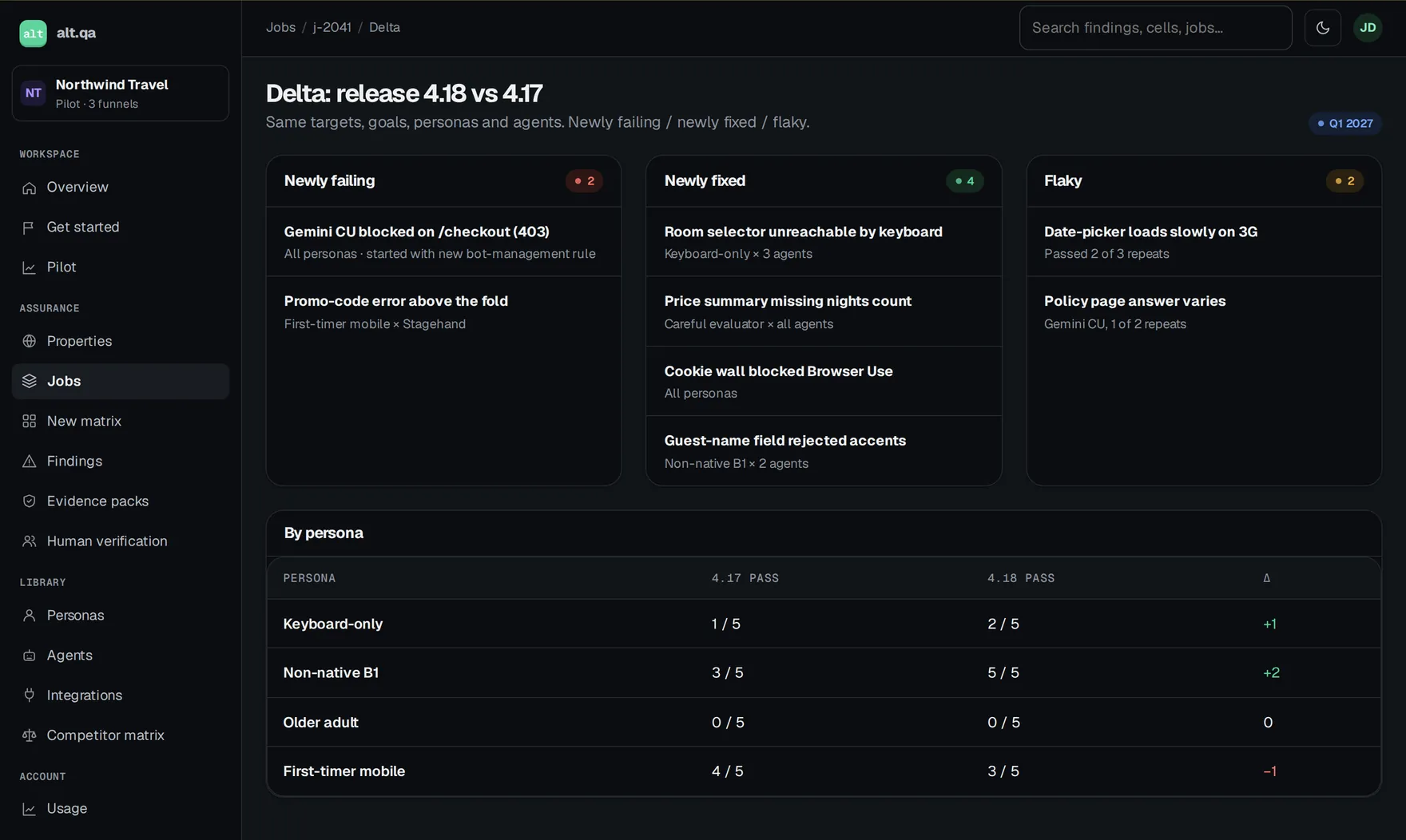Open Findings warning triangle icon
Viewport: 1406px width, 840px height.
pos(30,461)
